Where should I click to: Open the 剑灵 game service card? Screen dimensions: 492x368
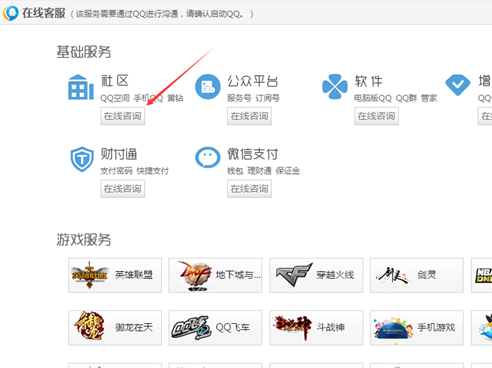click(x=417, y=275)
